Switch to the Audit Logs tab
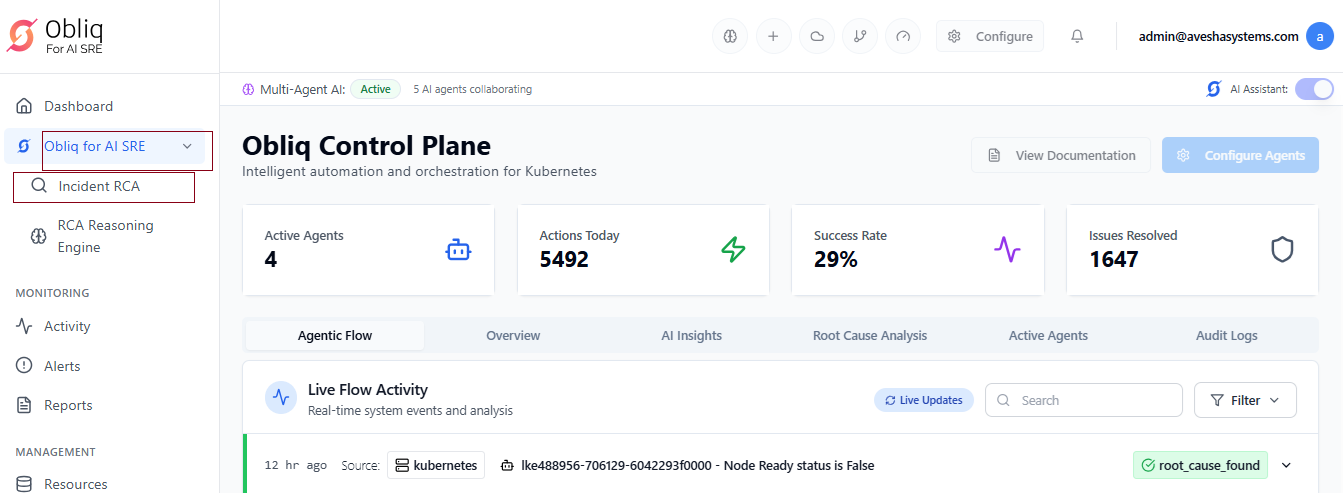Image resolution: width=1343 pixels, height=493 pixels. click(x=1227, y=335)
